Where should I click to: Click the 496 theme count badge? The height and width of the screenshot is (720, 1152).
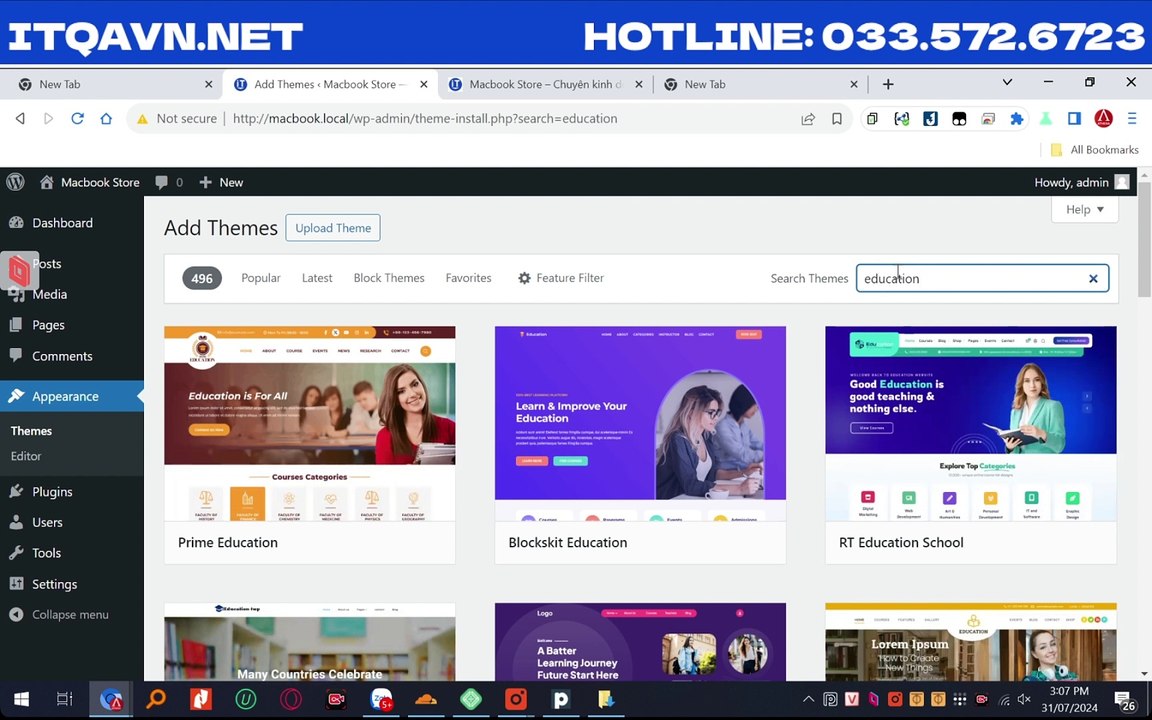202,278
